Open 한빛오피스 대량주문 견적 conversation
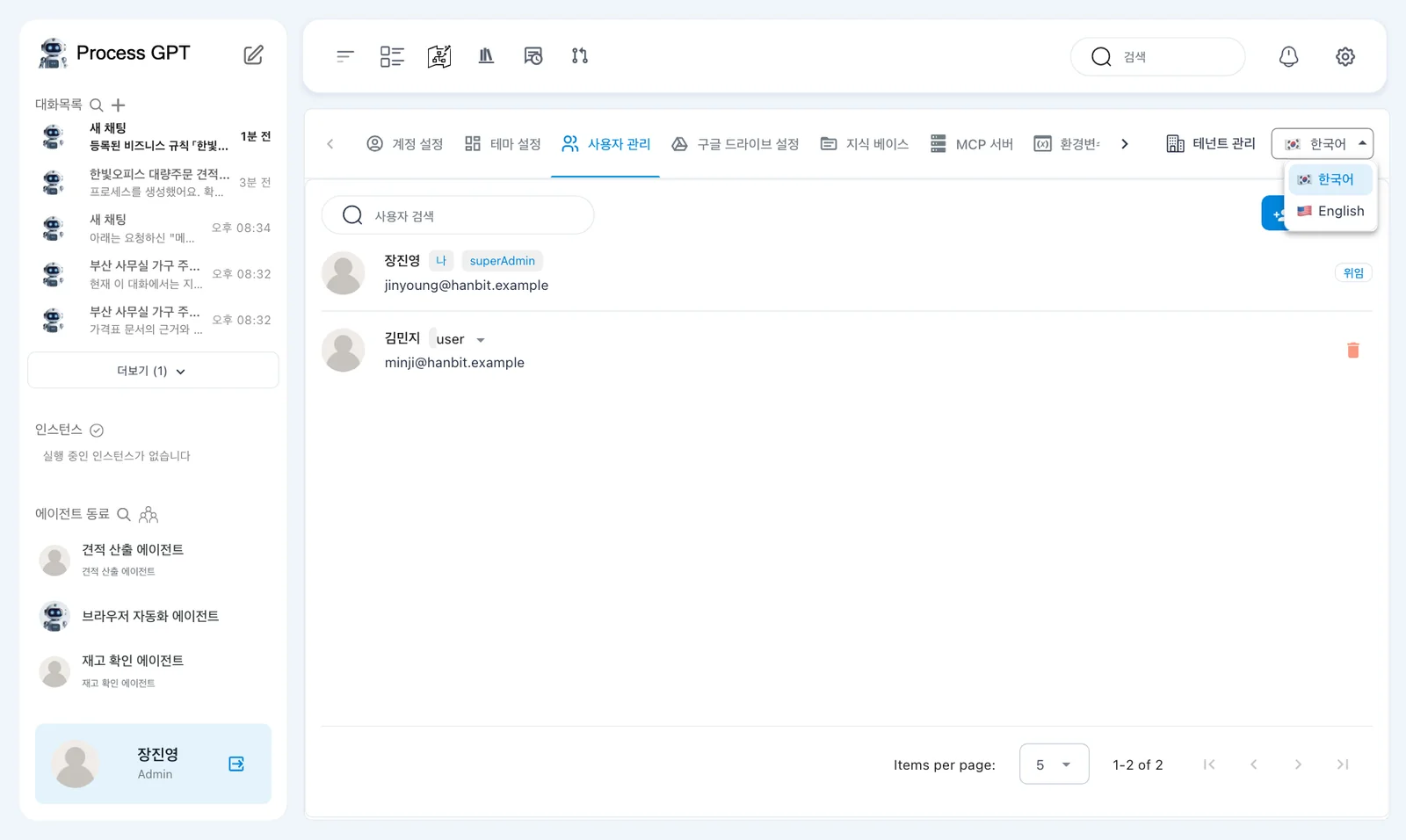Image resolution: width=1406 pixels, height=840 pixels. click(153, 183)
